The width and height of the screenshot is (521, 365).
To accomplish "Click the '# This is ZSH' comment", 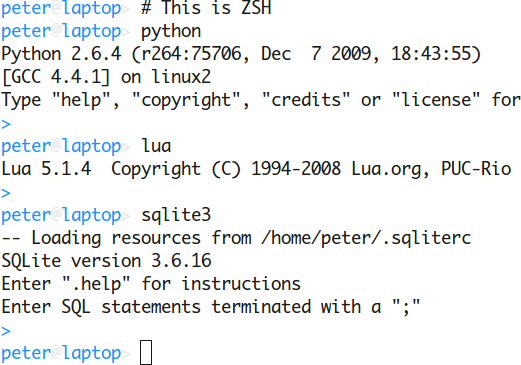I will 206,8.
